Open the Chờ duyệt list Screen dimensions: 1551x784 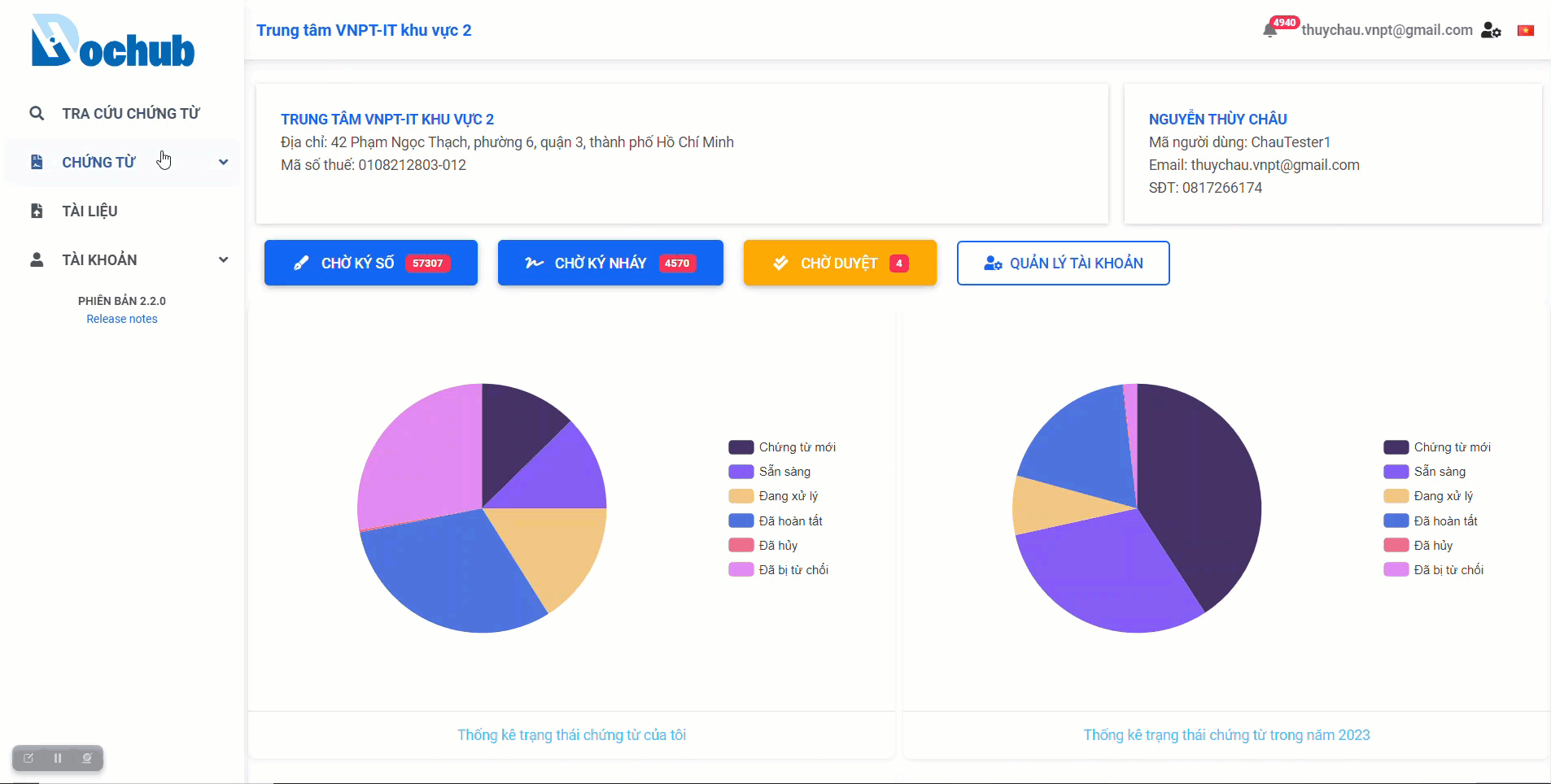pyautogui.click(x=840, y=263)
